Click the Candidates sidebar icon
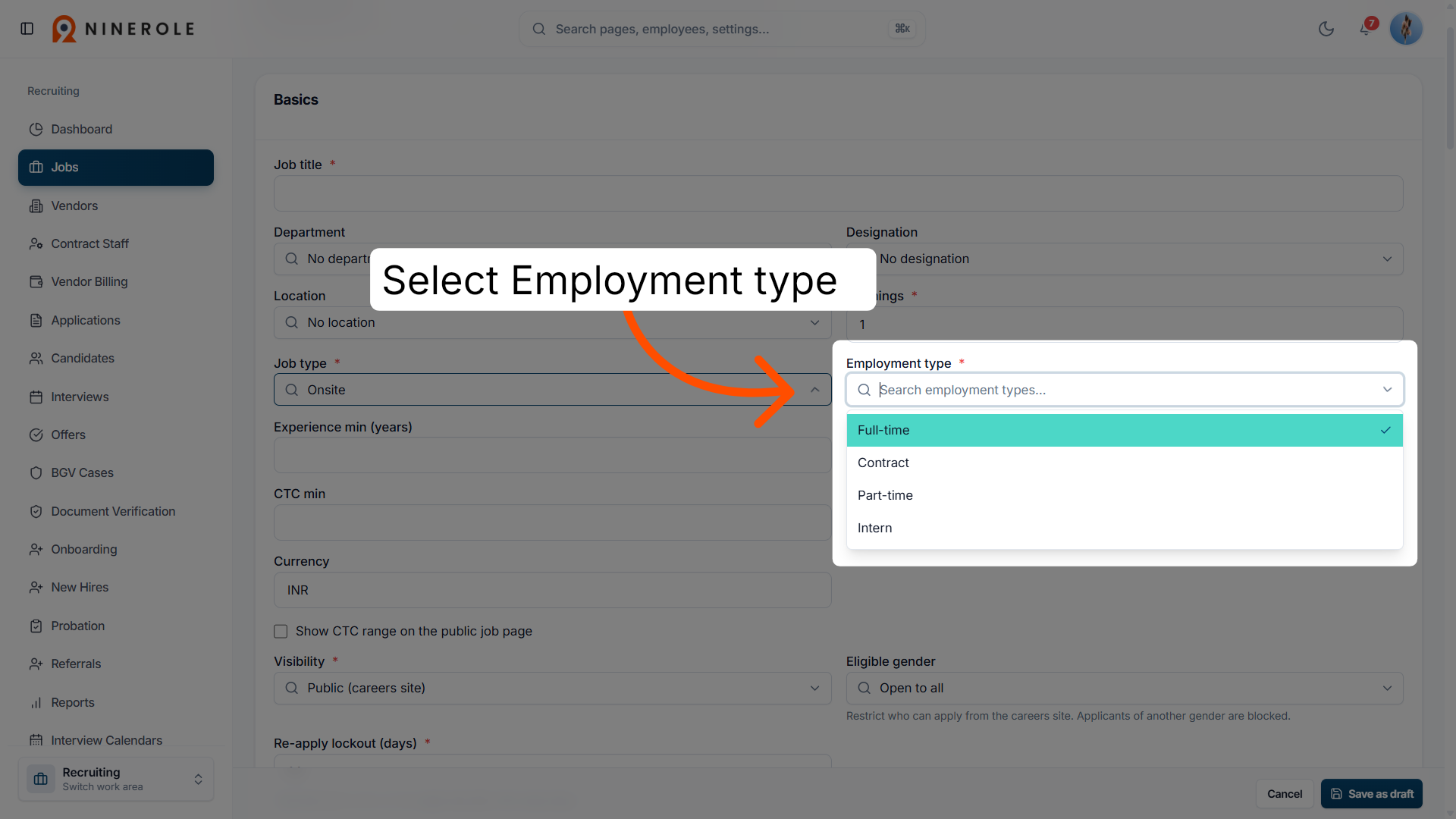The image size is (1456, 819). 36,358
